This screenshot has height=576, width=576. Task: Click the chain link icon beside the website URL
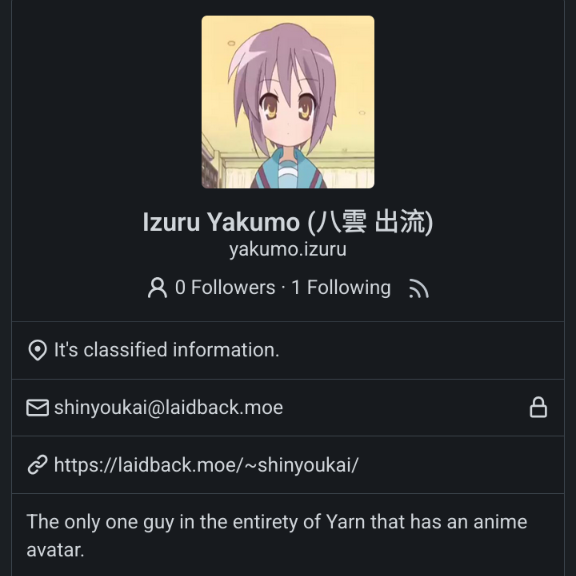coord(37,465)
